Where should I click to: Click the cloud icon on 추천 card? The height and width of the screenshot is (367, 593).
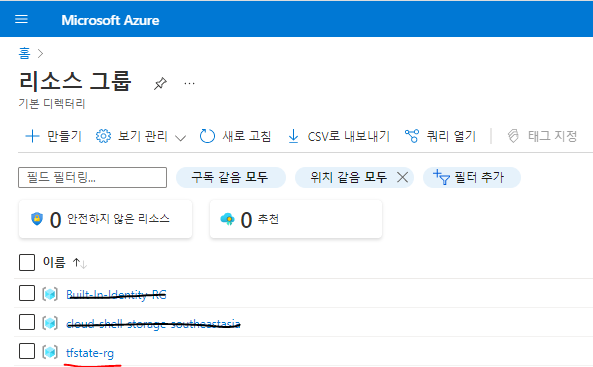click(228, 219)
